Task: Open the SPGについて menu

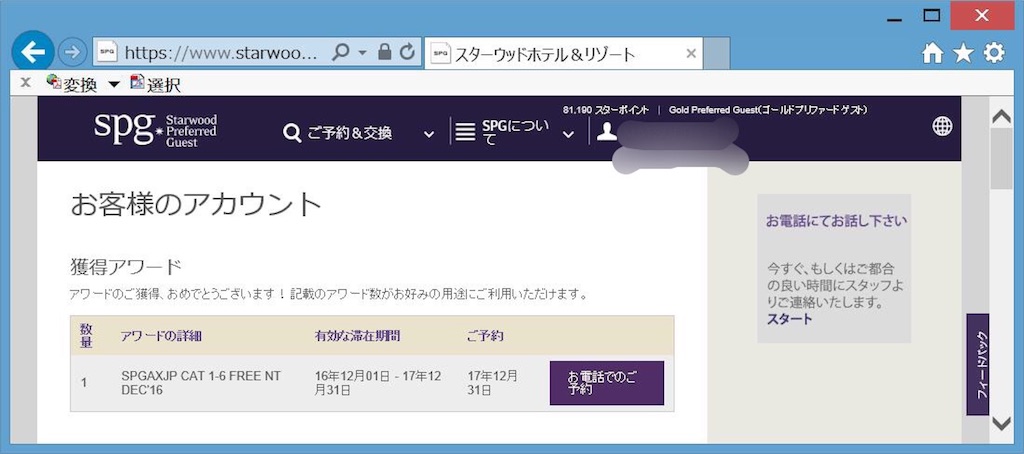Action: click(514, 133)
